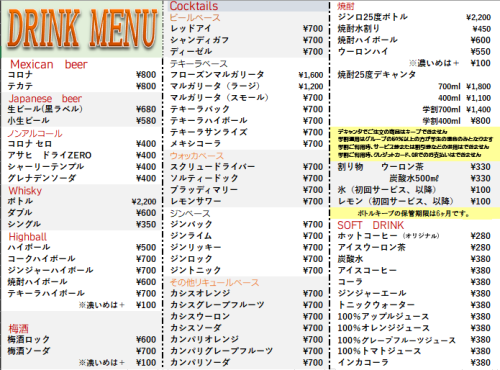
Task: Select the 'Mexican beer' heading
Action: [x=49, y=64]
